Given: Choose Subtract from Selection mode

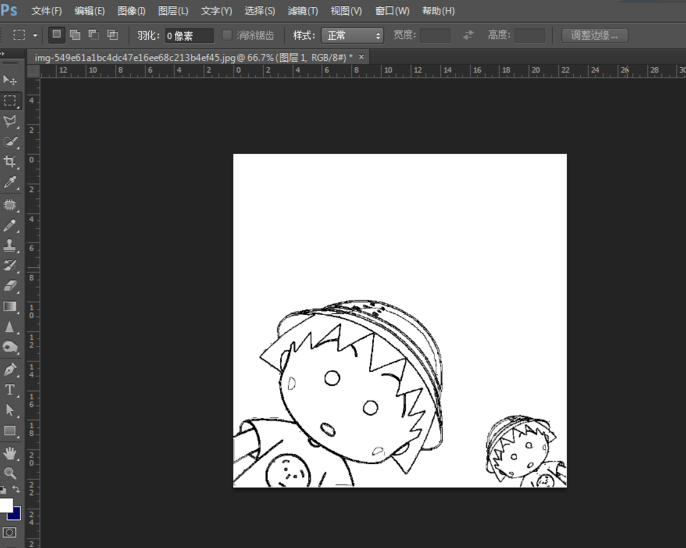Looking at the screenshot, I should tap(94, 35).
